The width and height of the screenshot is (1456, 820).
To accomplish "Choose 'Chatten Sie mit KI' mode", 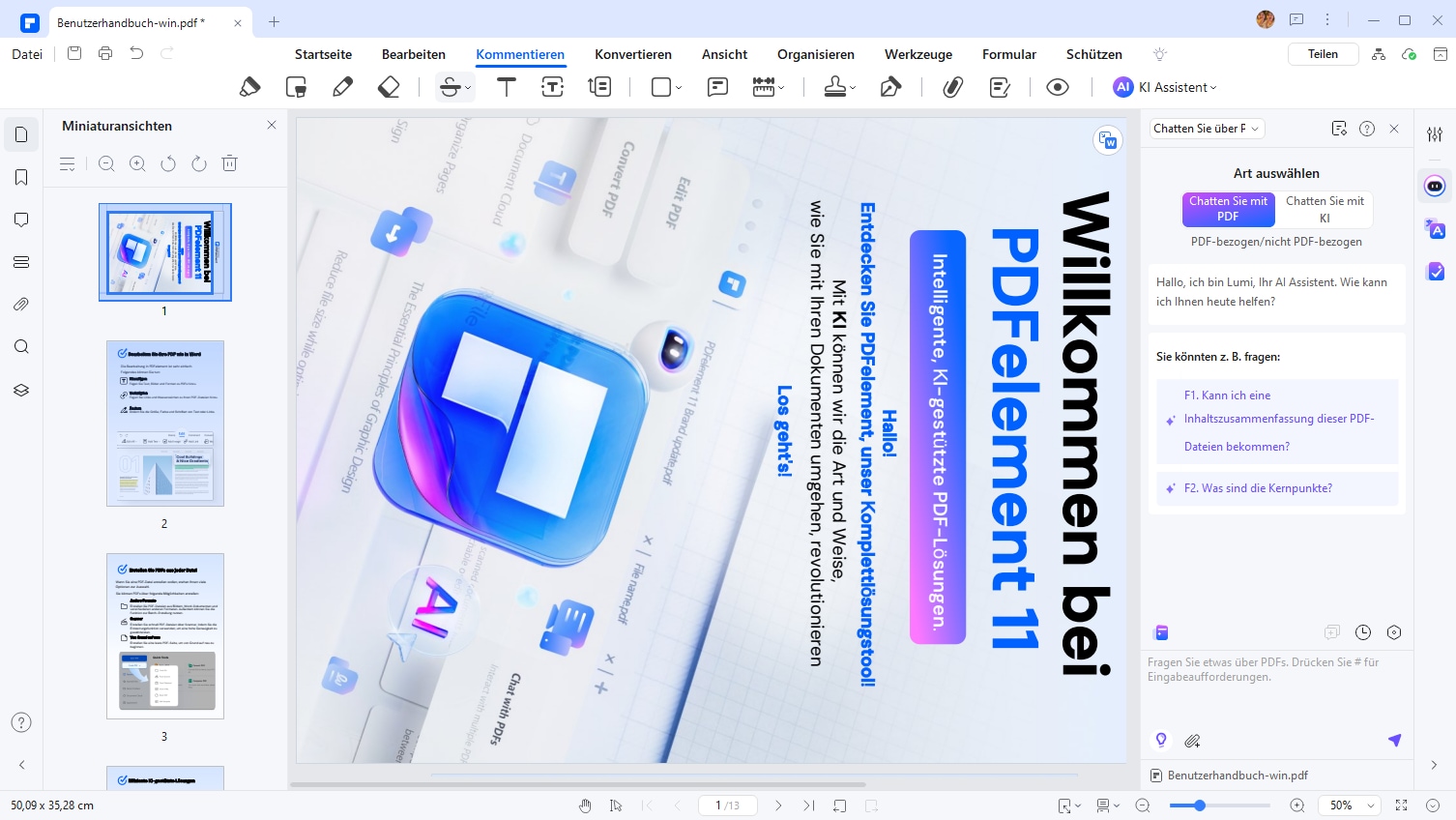I will coord(1325,209).
